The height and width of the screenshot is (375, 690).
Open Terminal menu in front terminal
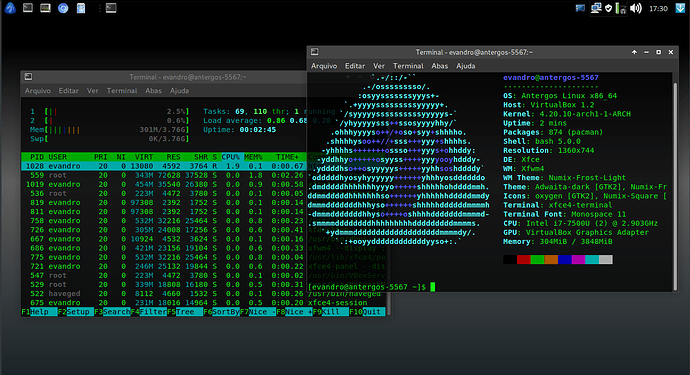(x=408, y=66)
